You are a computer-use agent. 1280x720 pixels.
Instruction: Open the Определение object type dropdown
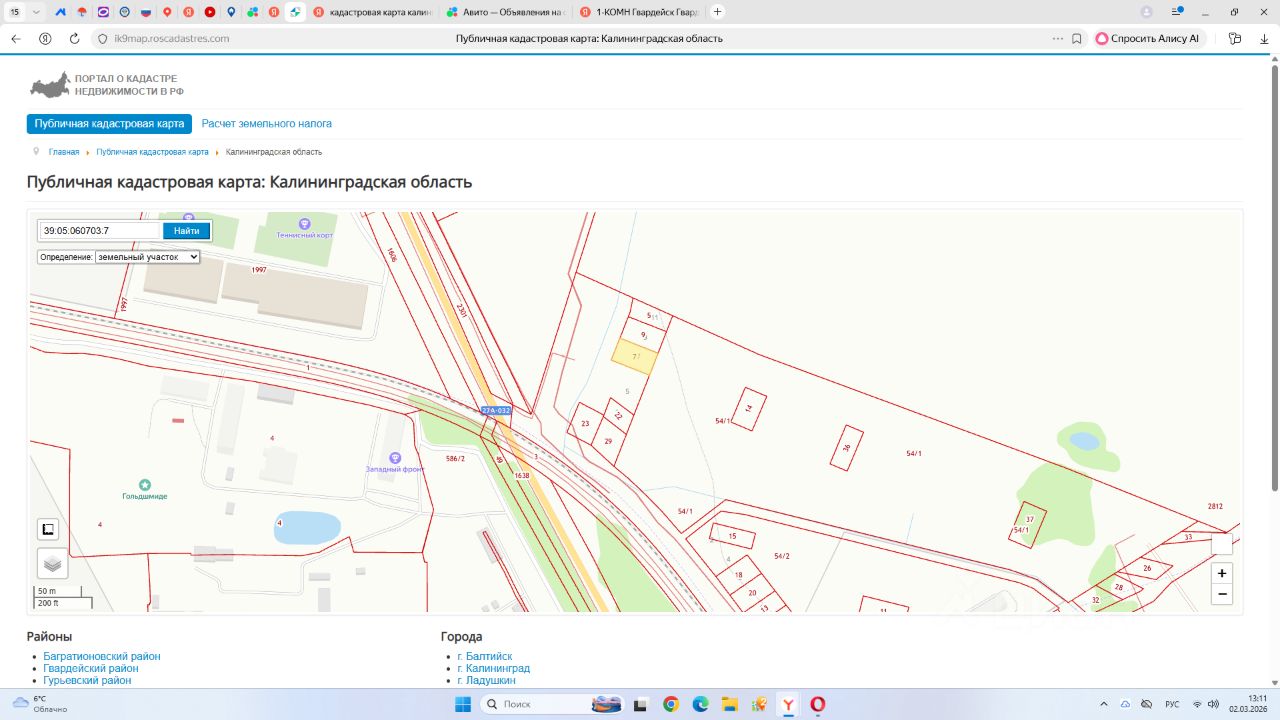(x=148, y=257)
